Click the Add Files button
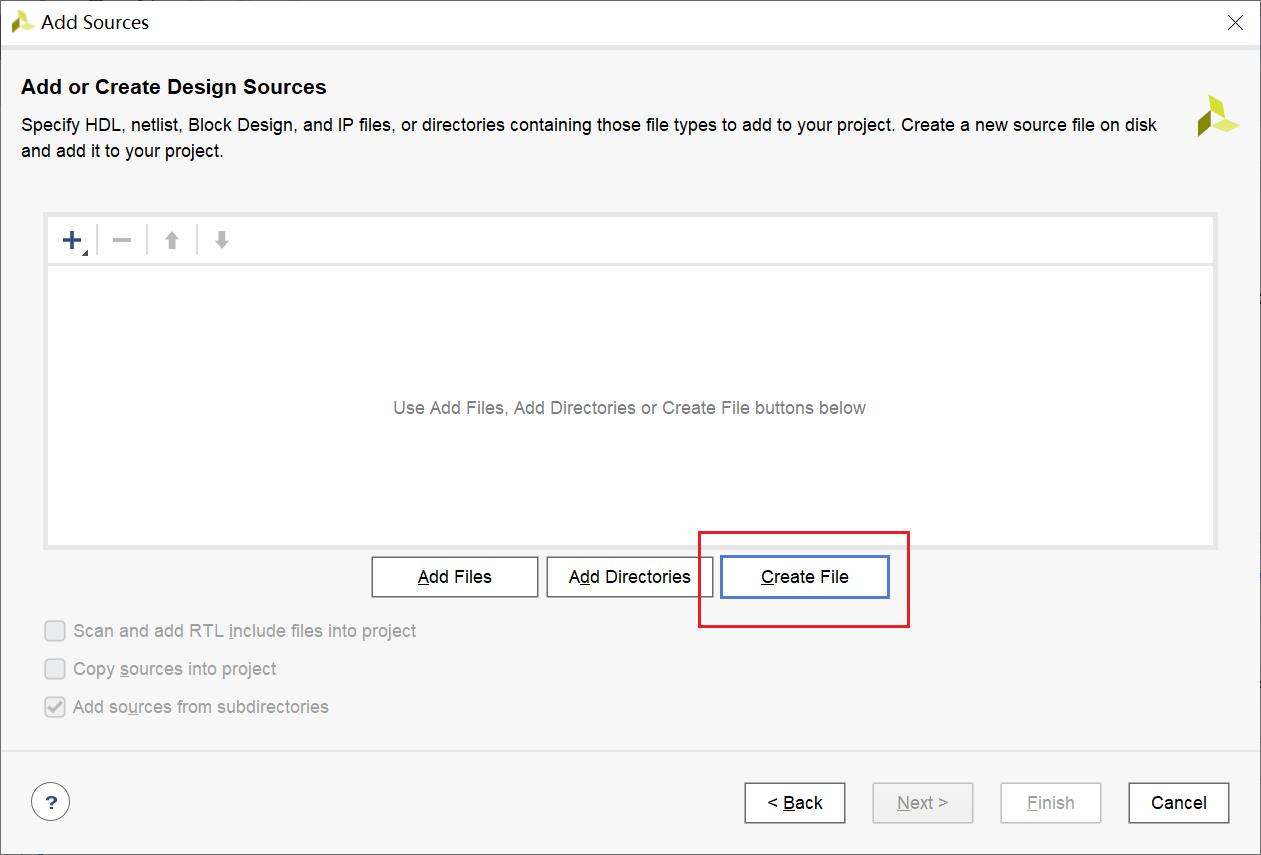The image size is (1261, 855). (x=455, y=577)
